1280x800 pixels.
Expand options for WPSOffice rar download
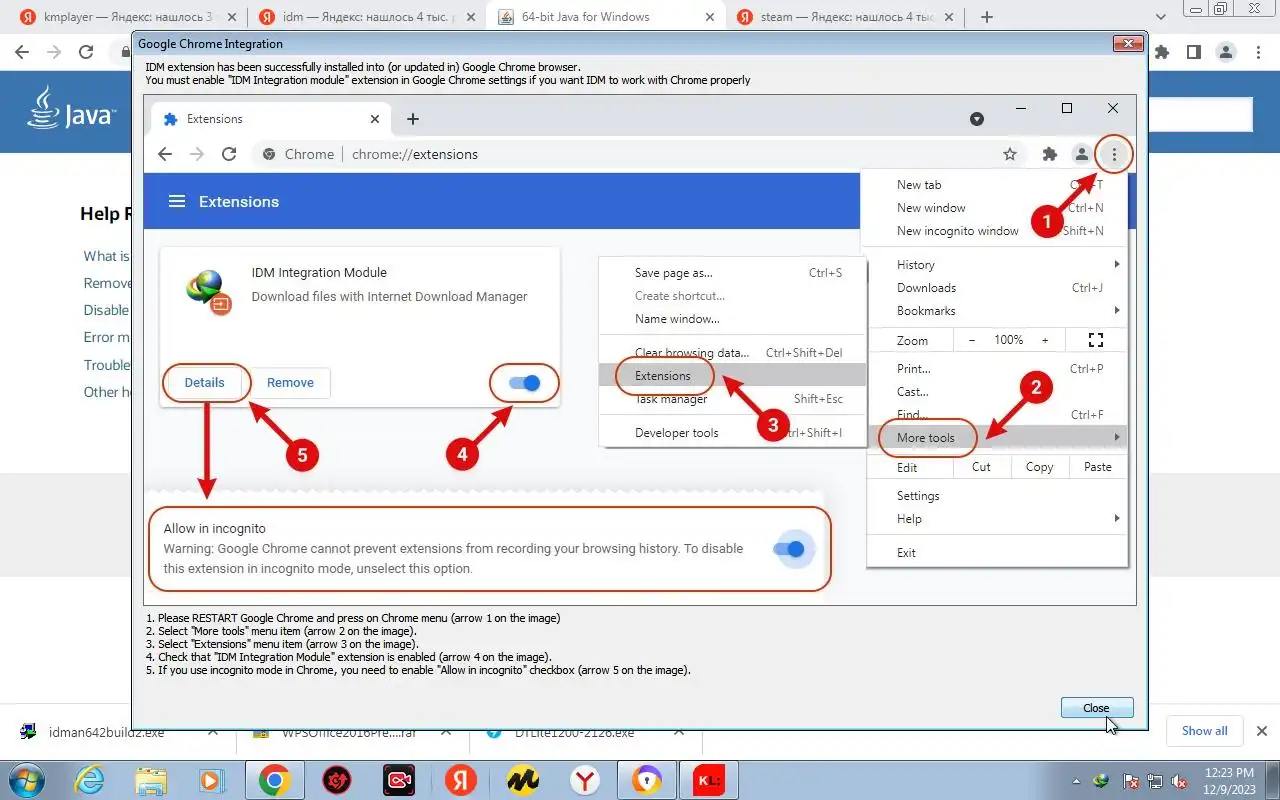tap(446, 732)
